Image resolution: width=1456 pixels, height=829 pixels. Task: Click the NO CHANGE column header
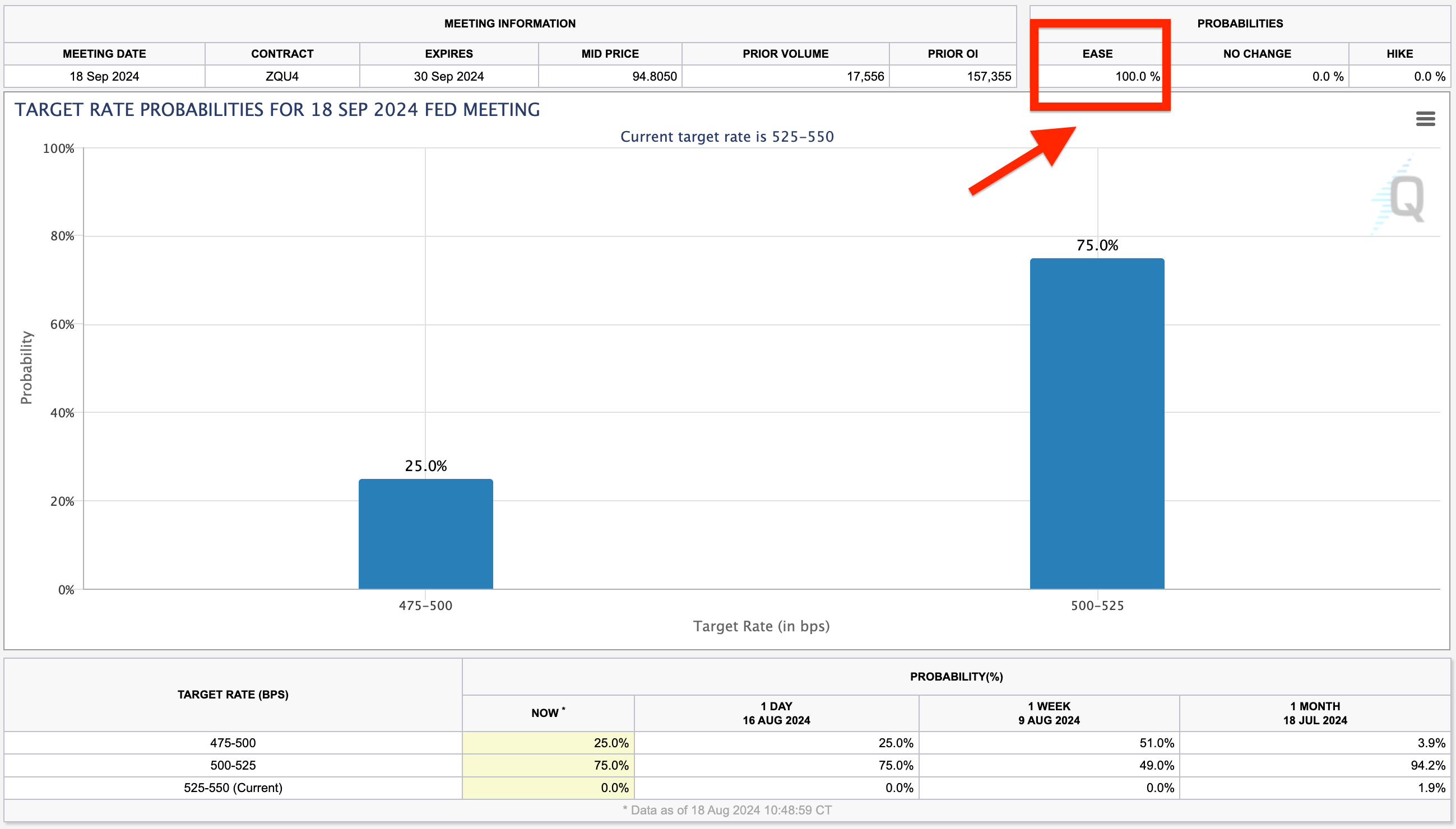1256,54
